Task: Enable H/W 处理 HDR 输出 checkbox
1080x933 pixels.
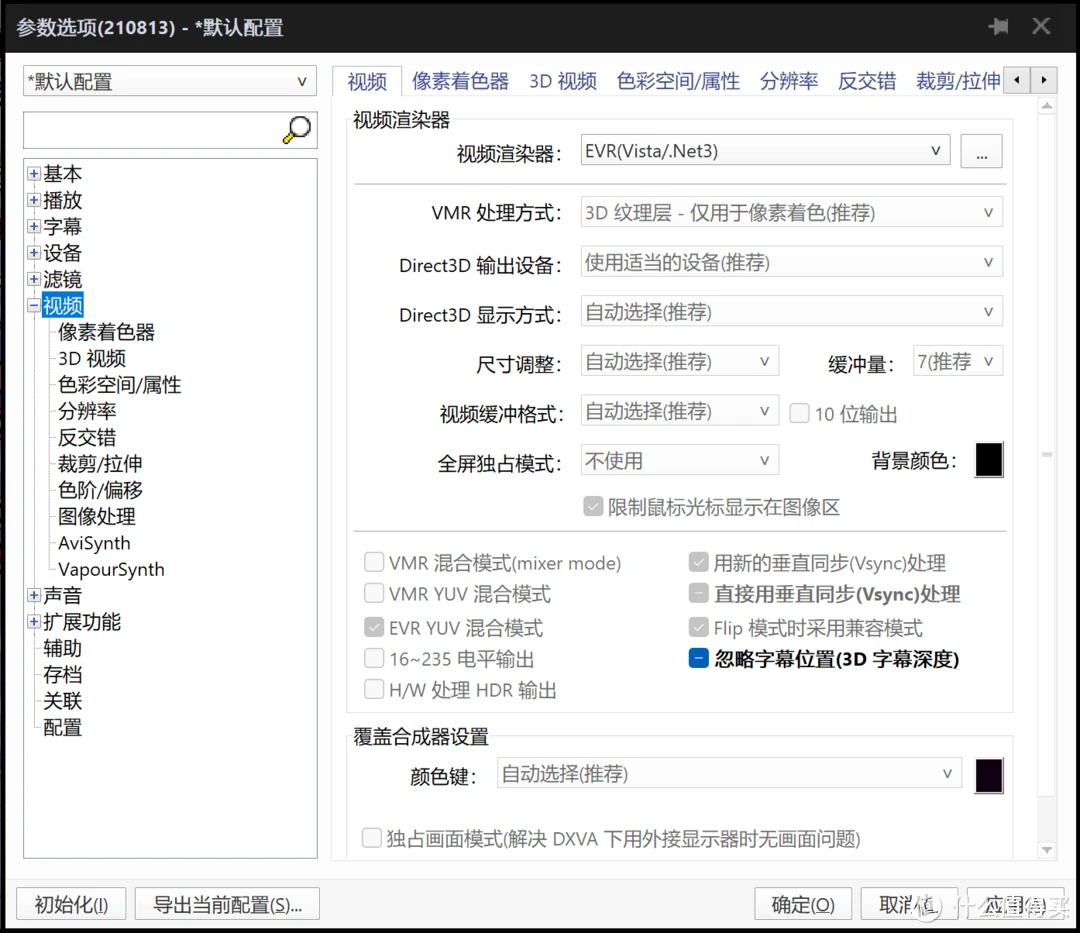Action: tap(374, 689)
